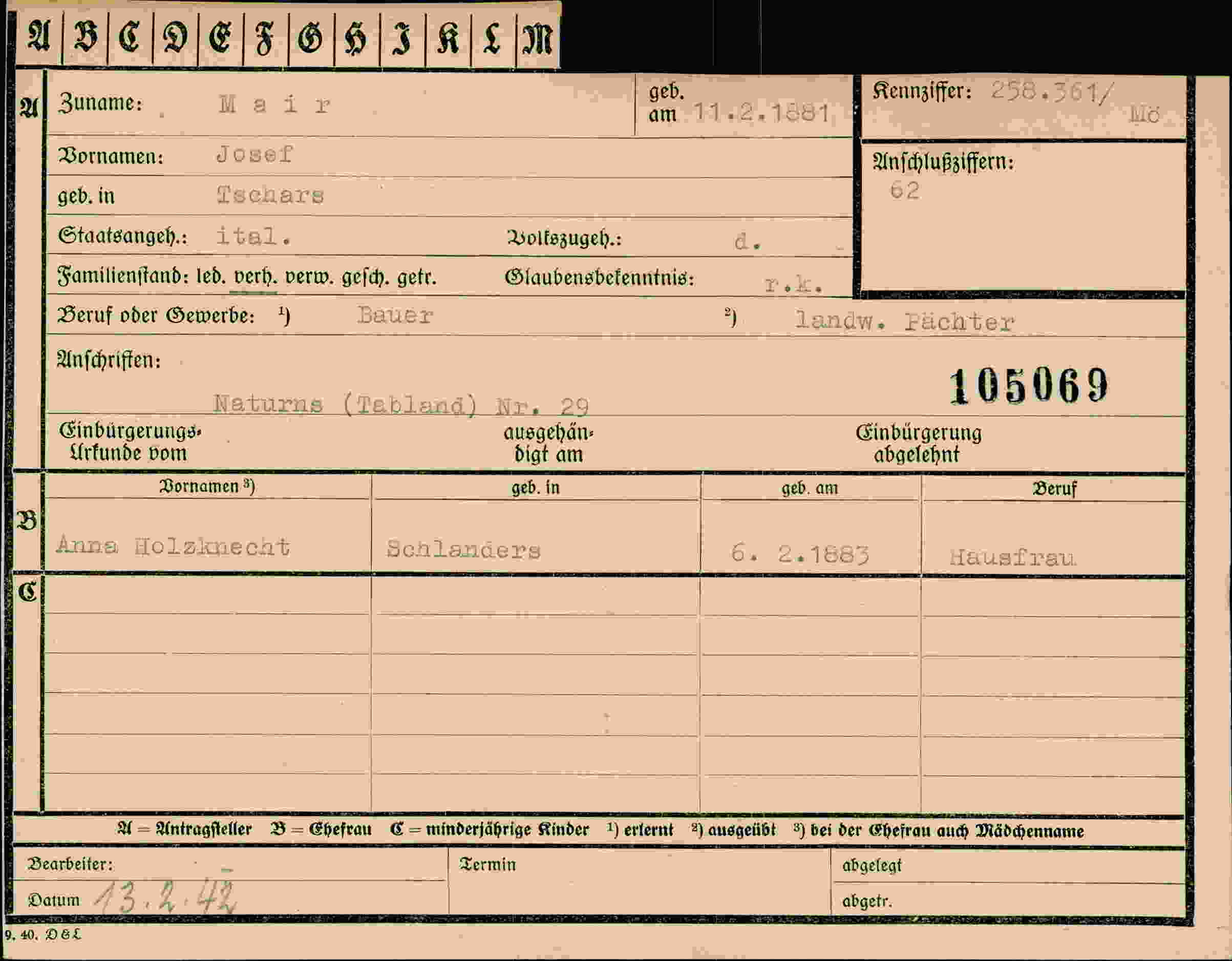Select index tab letter L
This screenshot has height=961, width=1232.
(x=493, y=38)
